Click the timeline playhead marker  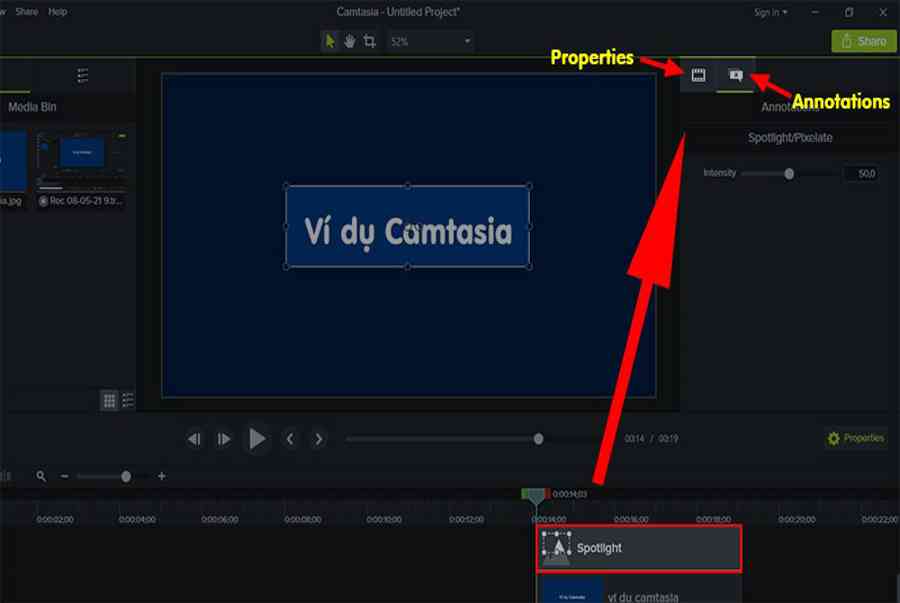pos(536,495)
